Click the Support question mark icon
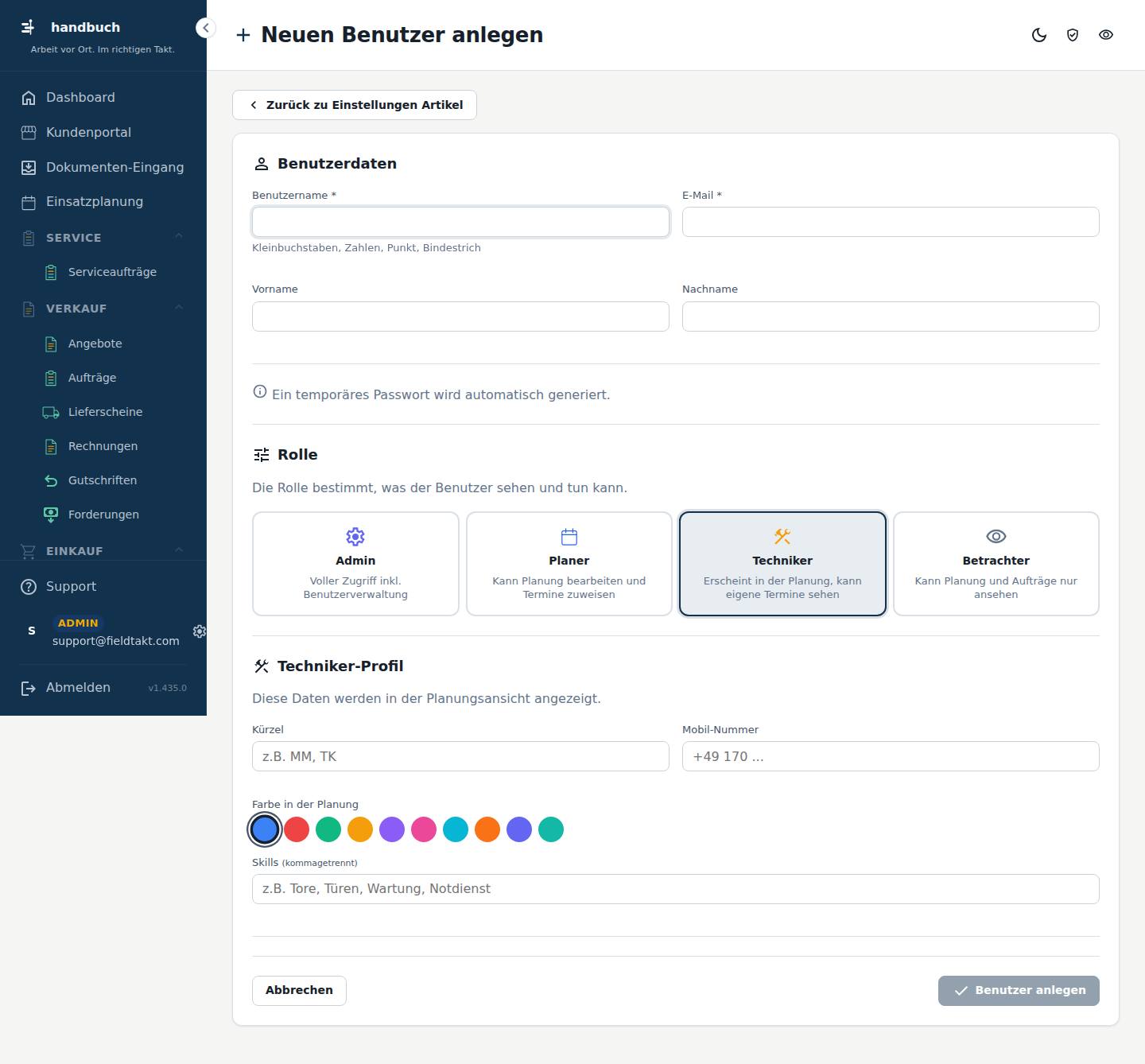1145x1064 pixels. coord(29,587)
